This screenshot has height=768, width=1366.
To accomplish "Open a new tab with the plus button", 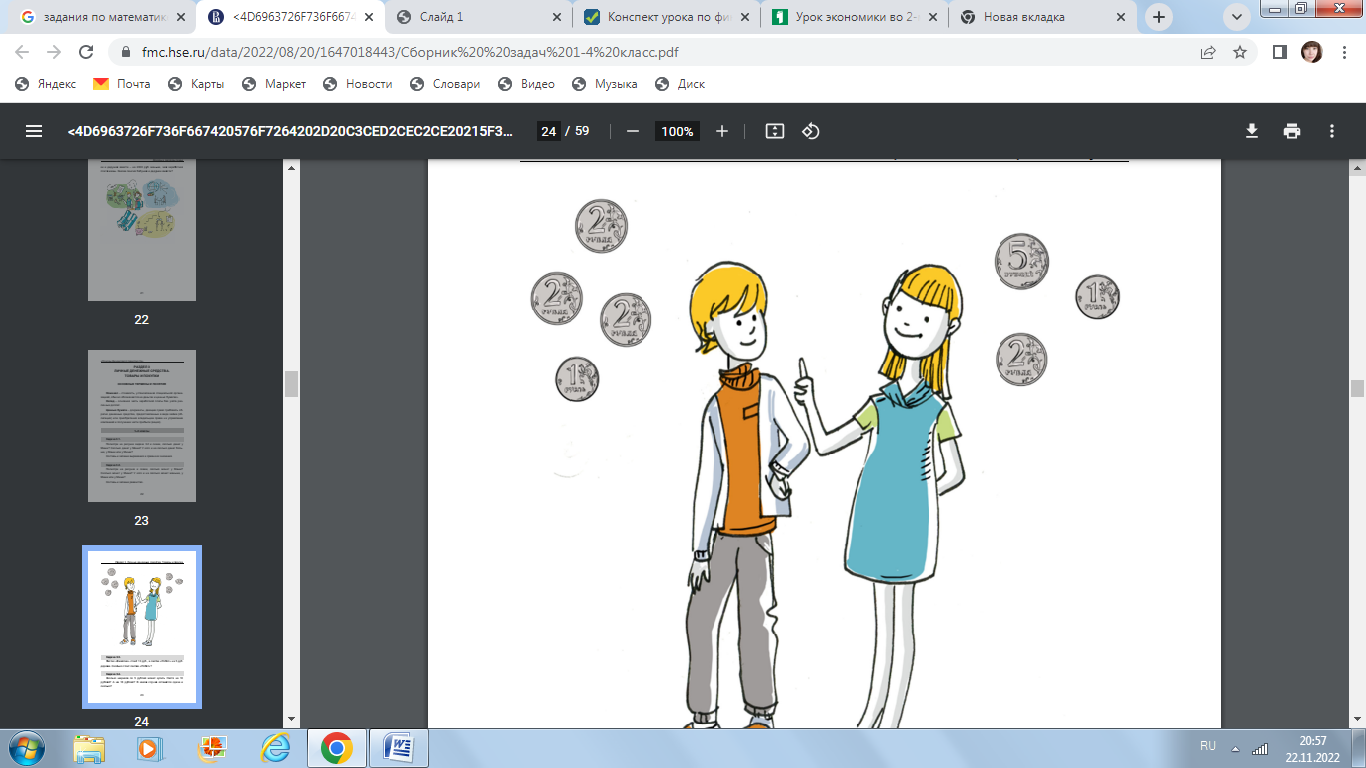I will point(1159,17).
